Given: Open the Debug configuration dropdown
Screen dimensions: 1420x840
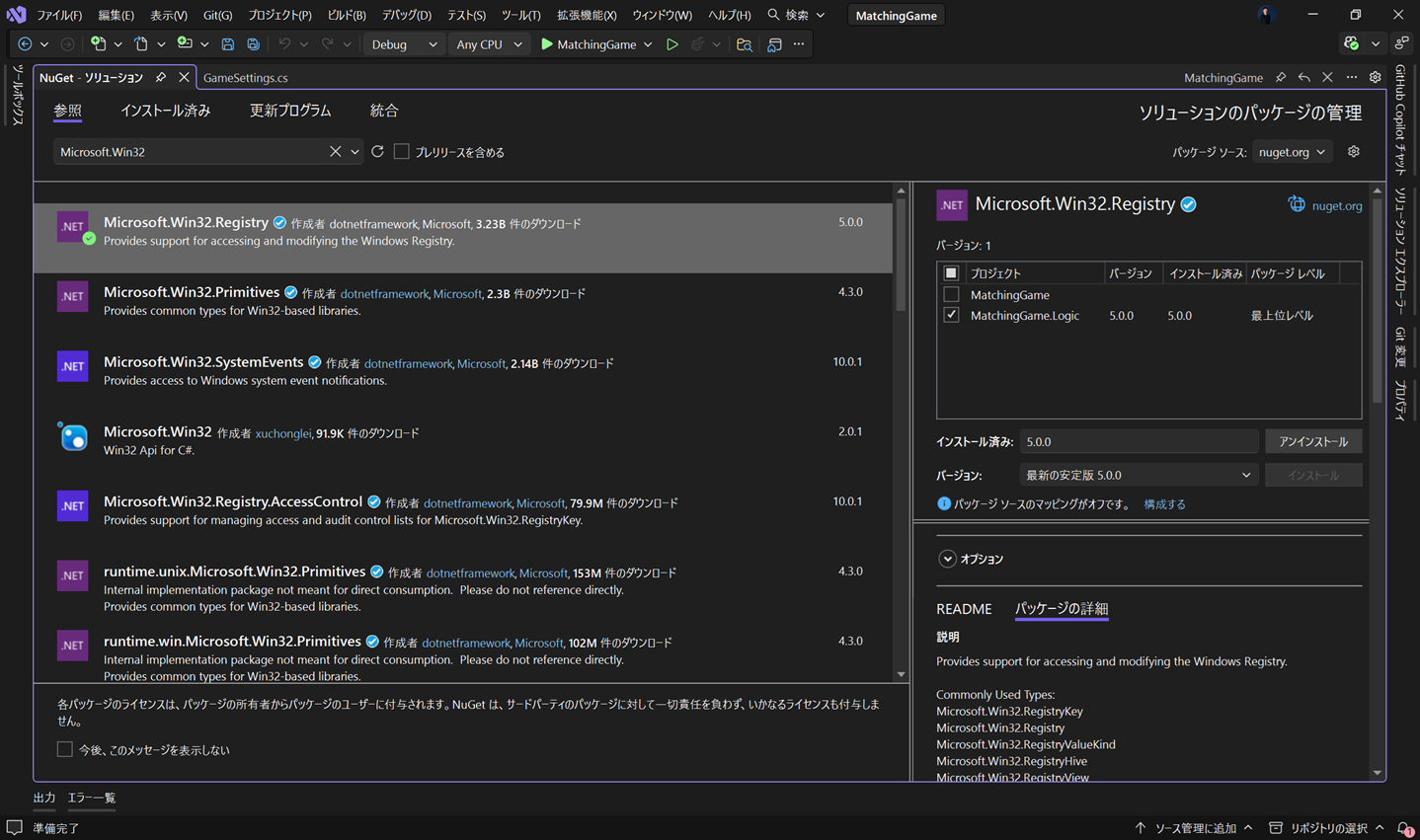Looking at the screenshot, I should (404, 43).
